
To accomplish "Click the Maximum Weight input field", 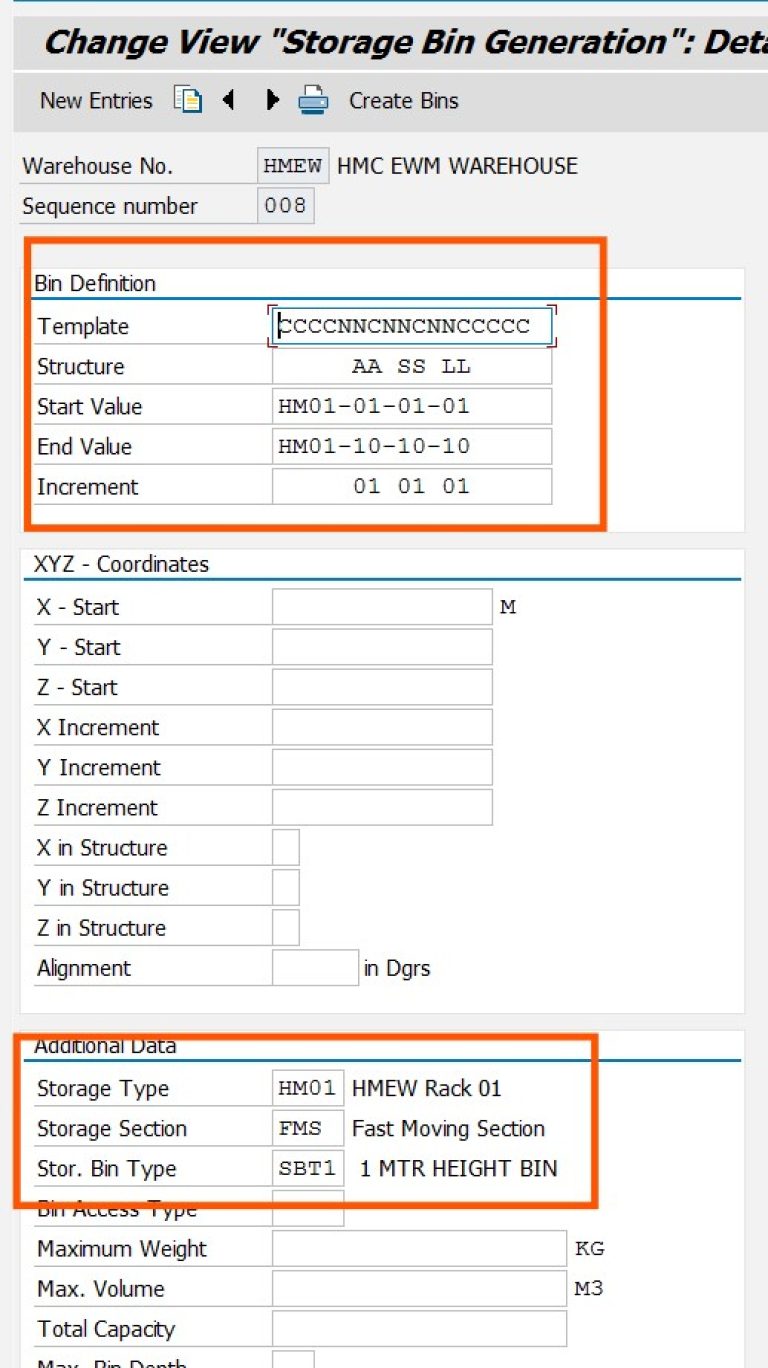I will [x=420, y=1249].
